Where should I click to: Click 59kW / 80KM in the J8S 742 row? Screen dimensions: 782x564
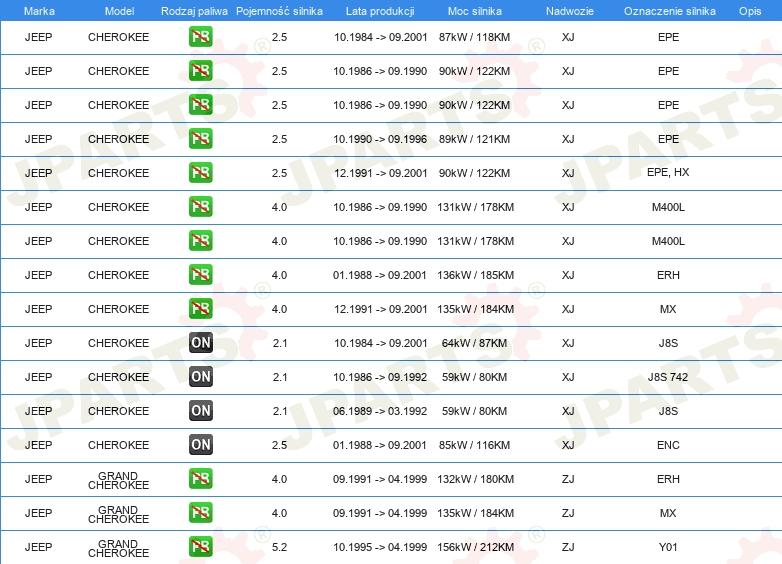474,377
